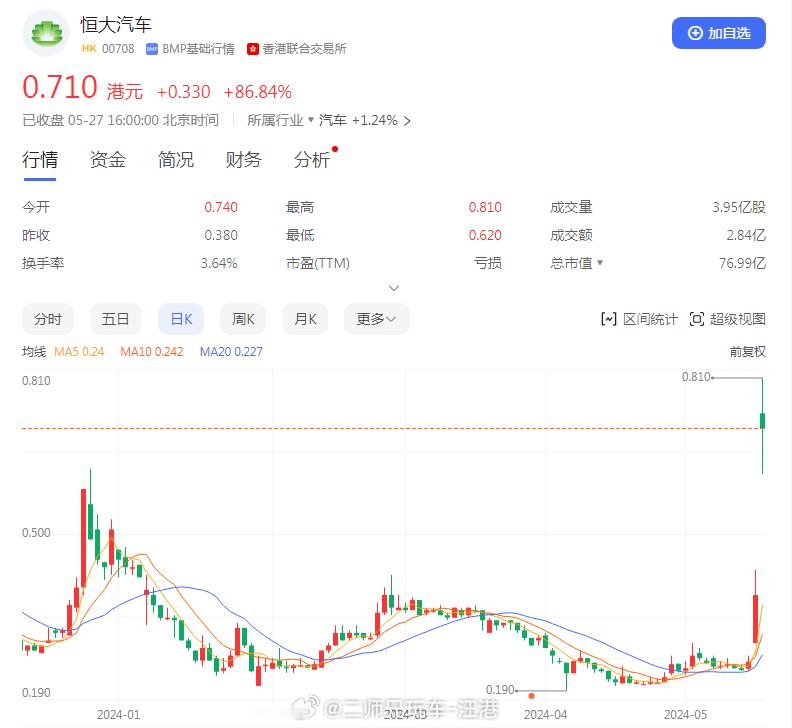Expand the 所属行业 dropdown arrow
The image size is (792, 728).
click(311, 120)
